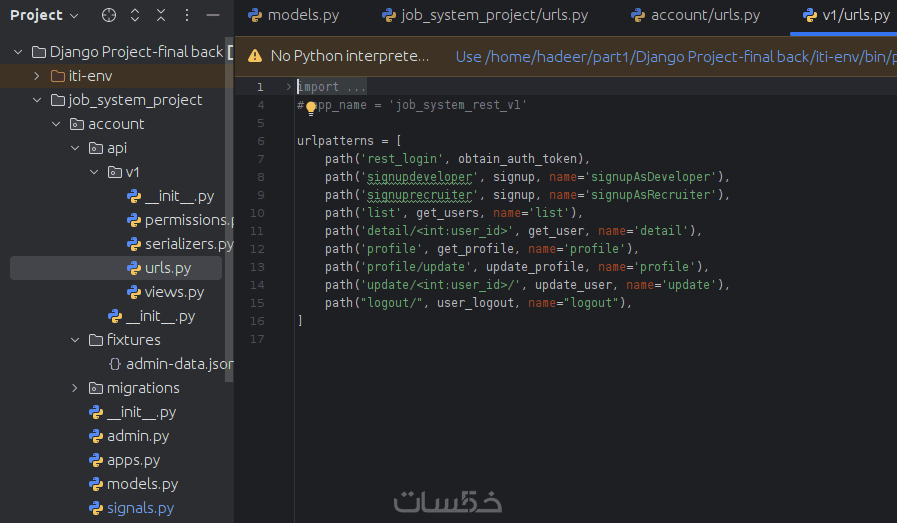Screen dimensions: 897x523
Task: Click the urlpatterns variable on line 6
Action: pyautogui.click(x=335, y=141)
